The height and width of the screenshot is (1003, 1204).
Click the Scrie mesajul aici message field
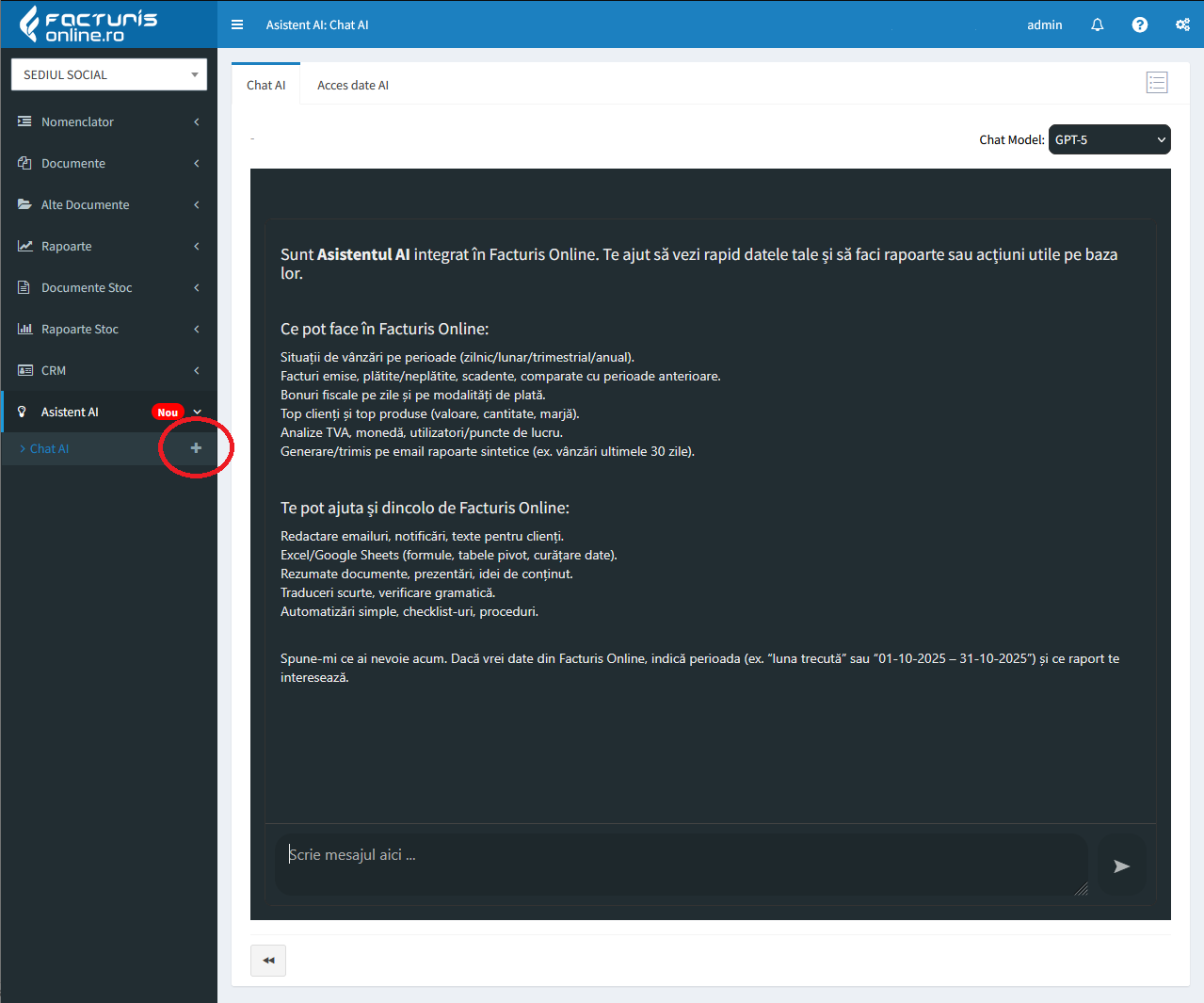pos(680,863)
